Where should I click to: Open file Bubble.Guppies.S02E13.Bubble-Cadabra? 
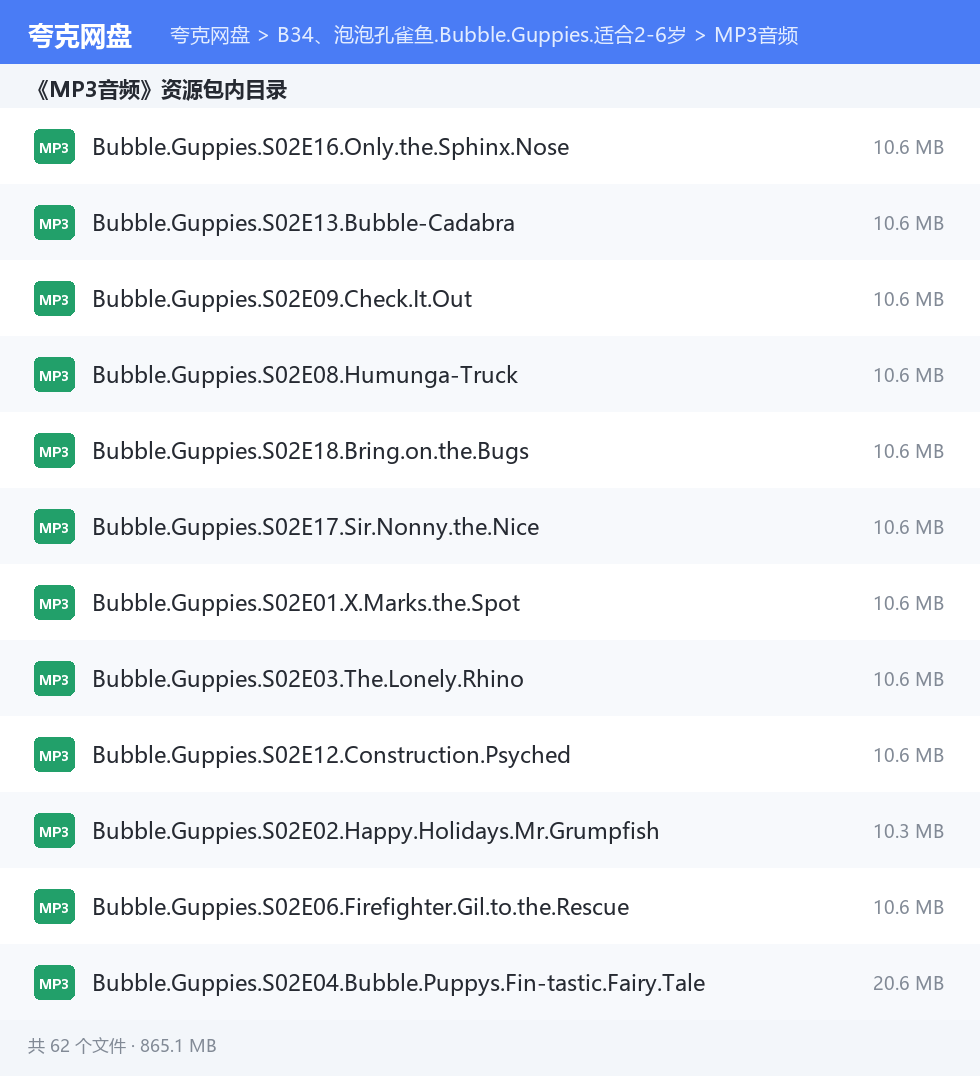(x=303, y=223)
